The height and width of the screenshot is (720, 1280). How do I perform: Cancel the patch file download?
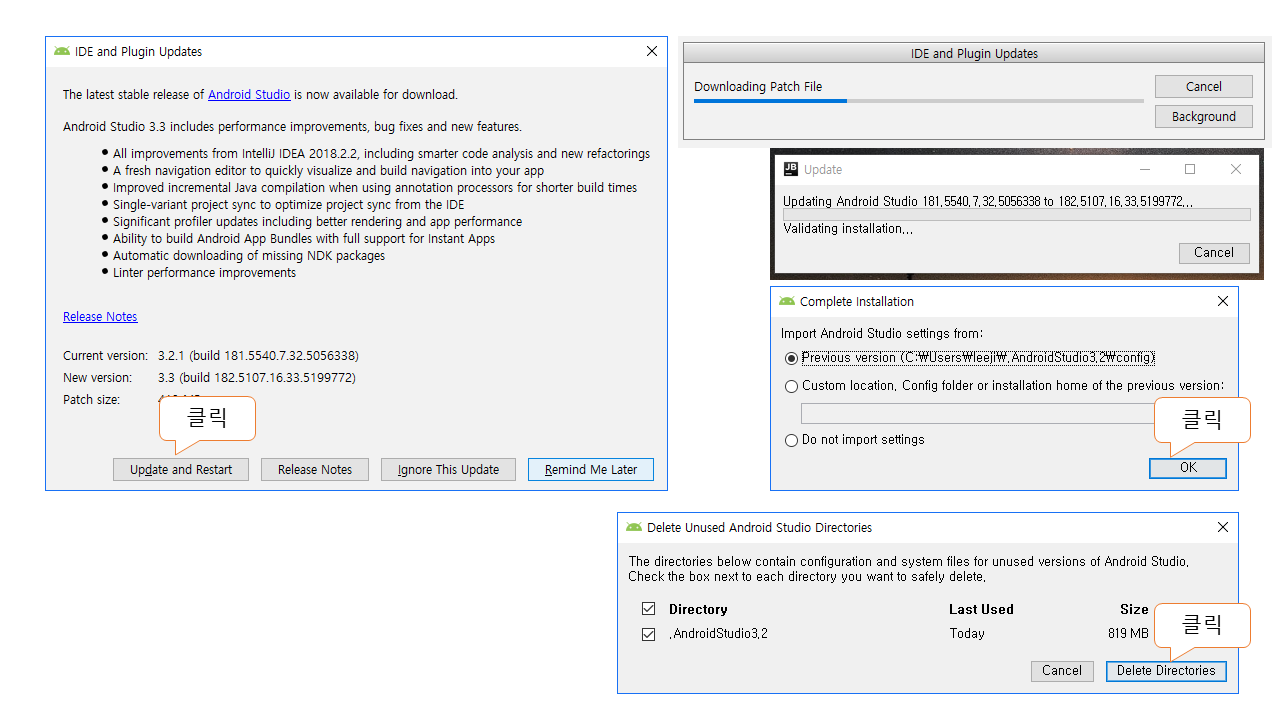pos(1203,87)
